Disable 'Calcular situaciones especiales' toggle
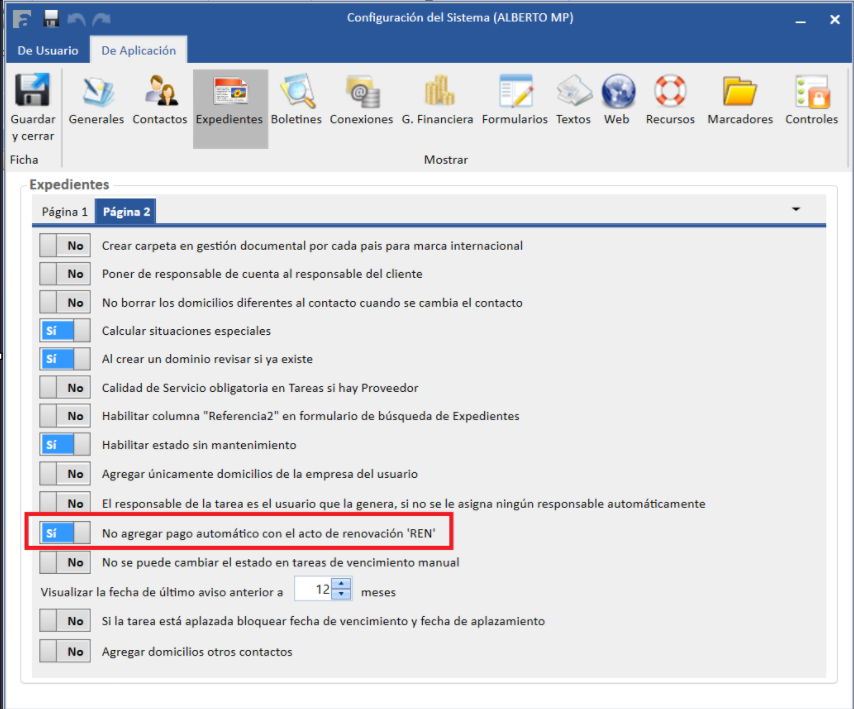 click(x=64, y=331)
